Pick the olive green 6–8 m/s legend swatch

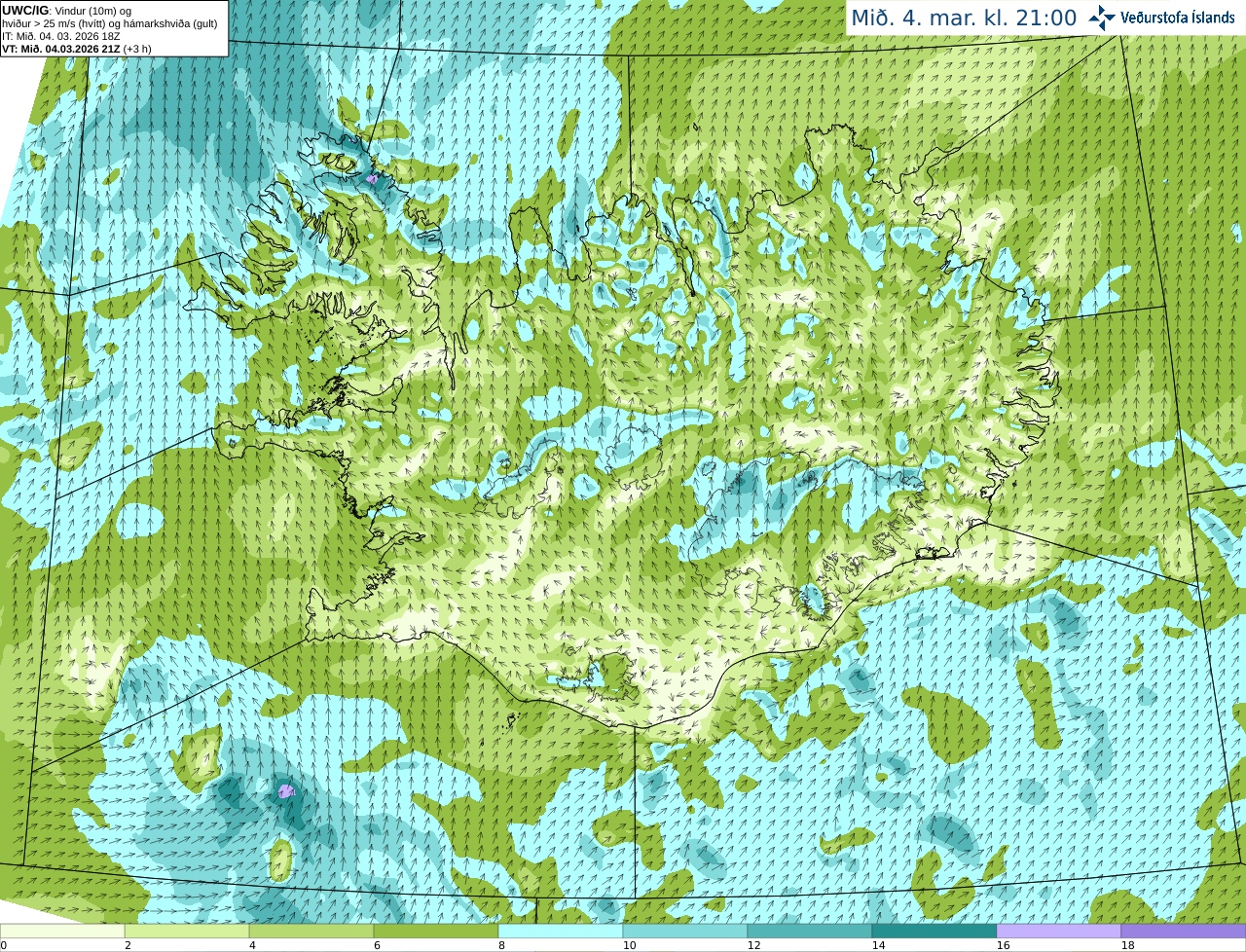(x=436, y=931)
